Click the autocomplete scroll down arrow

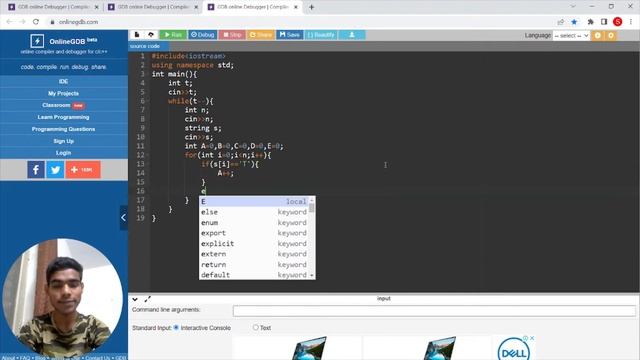pyautogui.click(x=312, y=276)
